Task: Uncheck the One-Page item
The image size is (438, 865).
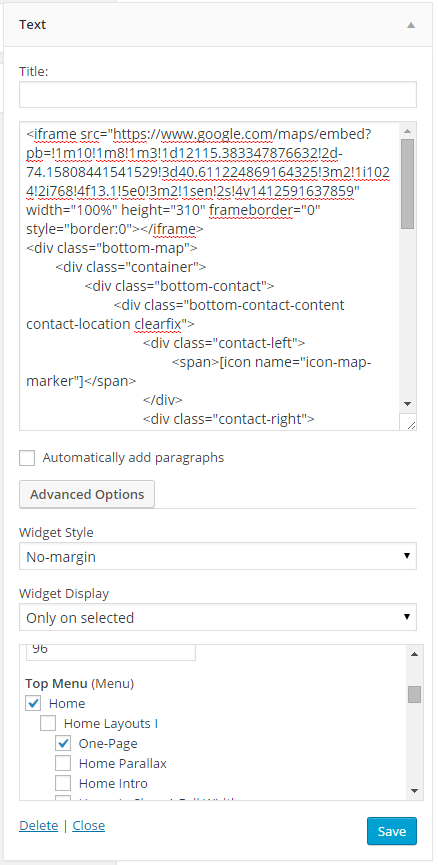Action: pos(63,743)
